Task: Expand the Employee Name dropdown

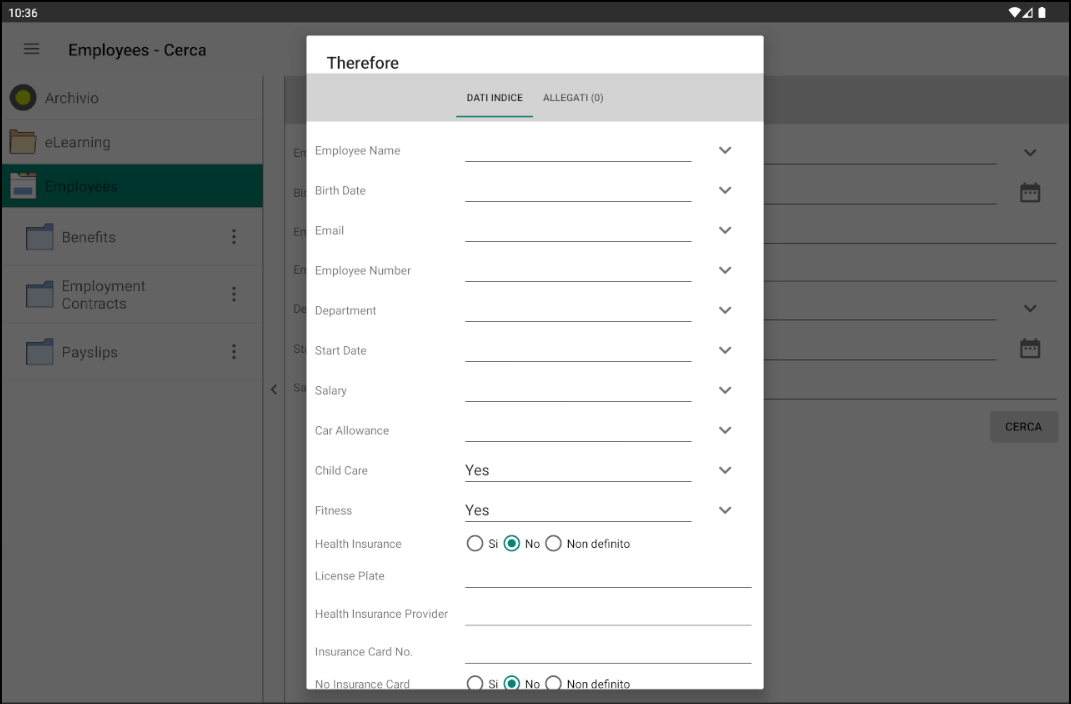Action: [x=725, y=150]
